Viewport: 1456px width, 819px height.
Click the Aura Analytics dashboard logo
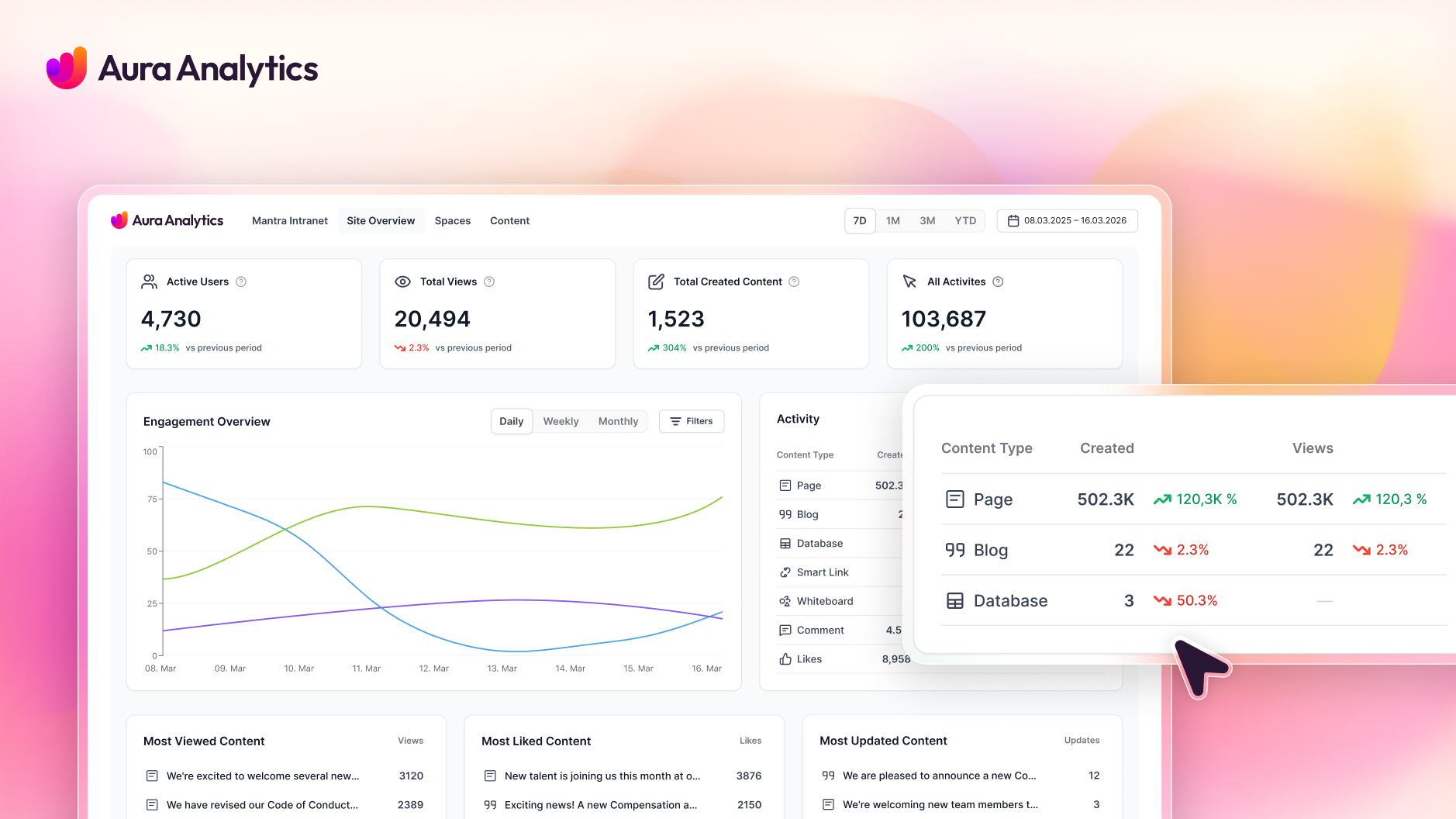click(x=167, y=220)
